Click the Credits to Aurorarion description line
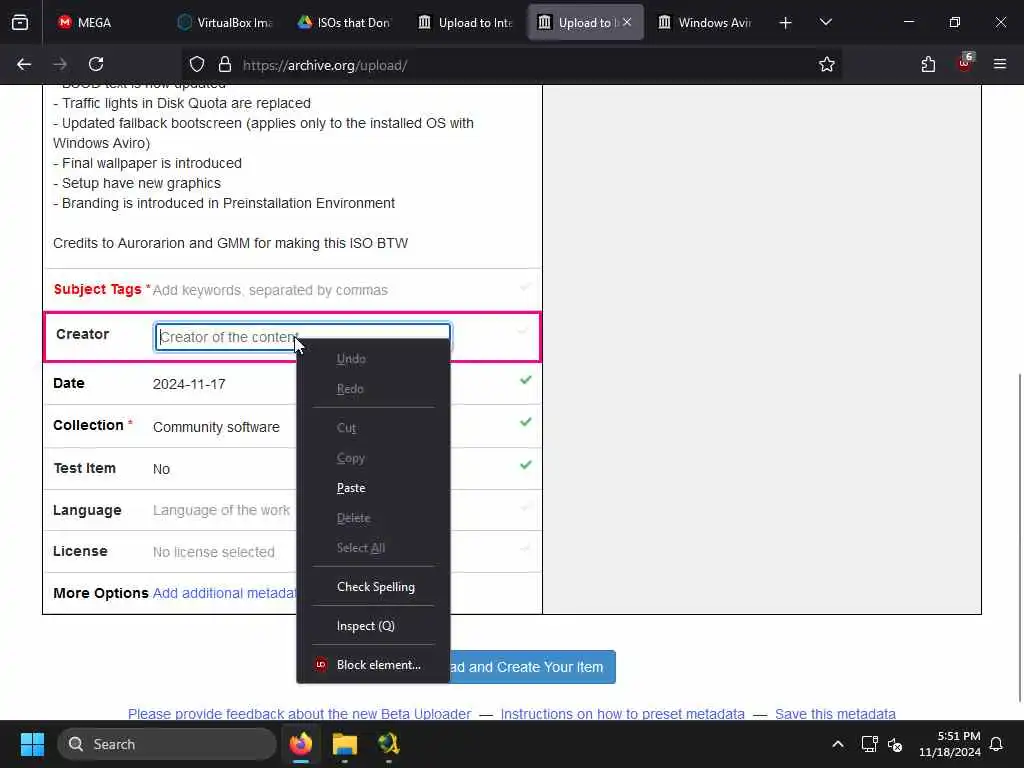Viewport: 1024px width, 768px height. [231, 243]
